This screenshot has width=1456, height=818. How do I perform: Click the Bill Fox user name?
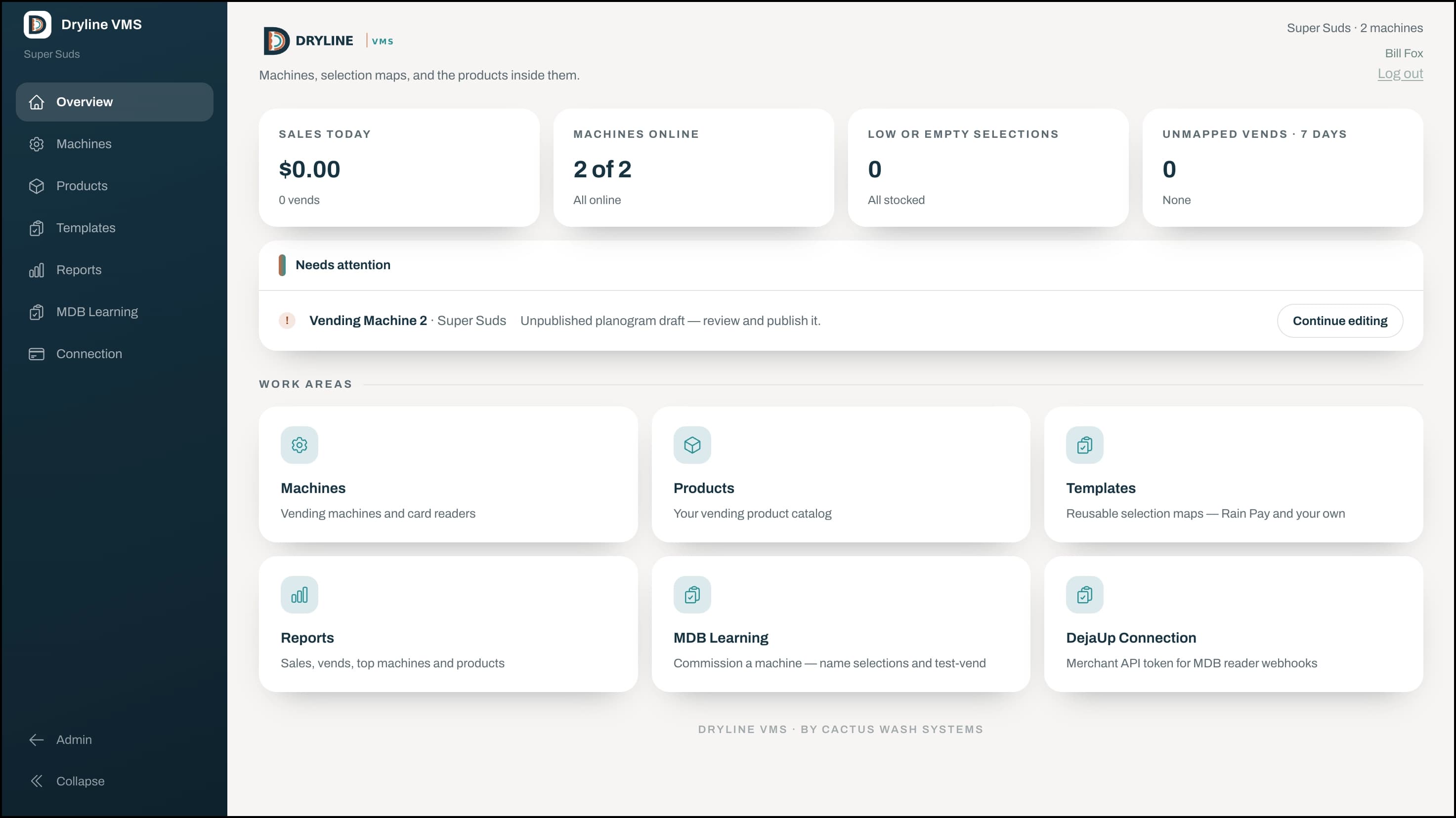pos(1404,53)
